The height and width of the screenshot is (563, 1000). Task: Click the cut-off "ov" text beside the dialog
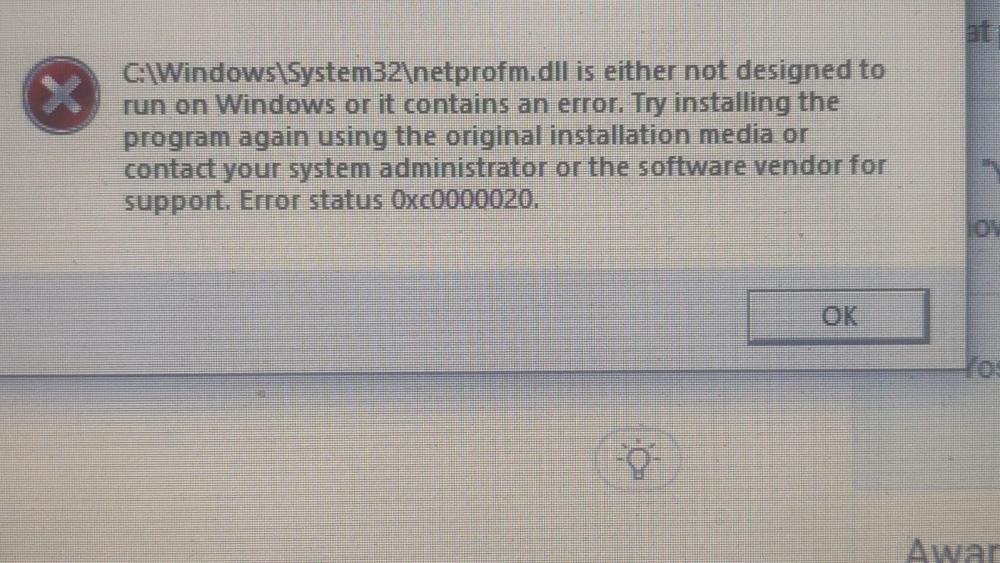coord(983,228)
